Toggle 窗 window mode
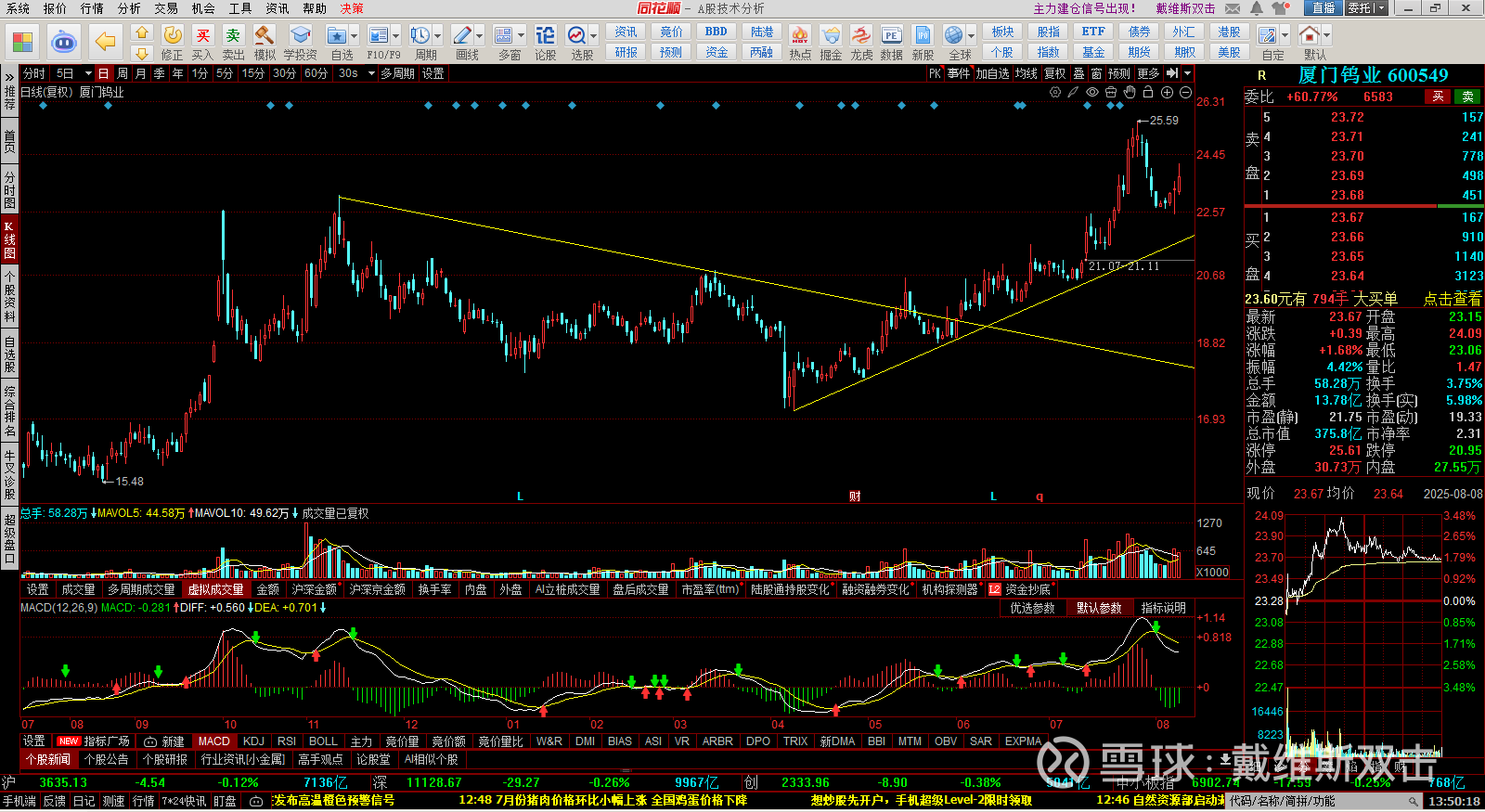Viewport: 1485px width, 812px height. pyautogui.click(x=1097, y=73)
